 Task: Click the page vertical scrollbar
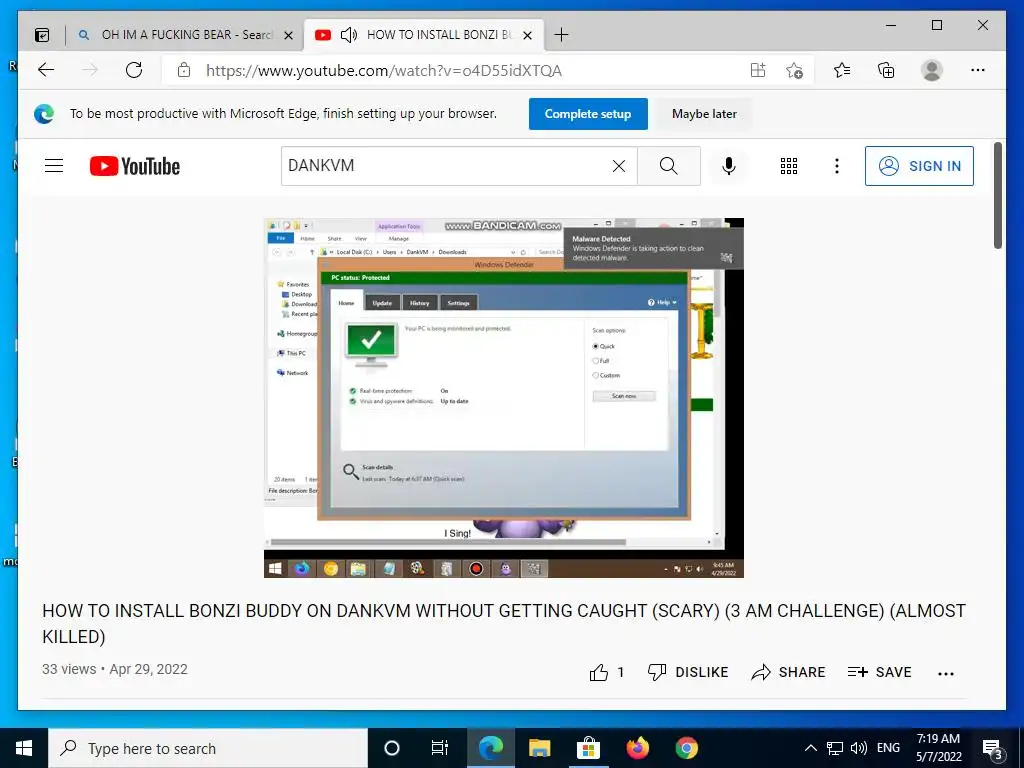tap(997, 196)
